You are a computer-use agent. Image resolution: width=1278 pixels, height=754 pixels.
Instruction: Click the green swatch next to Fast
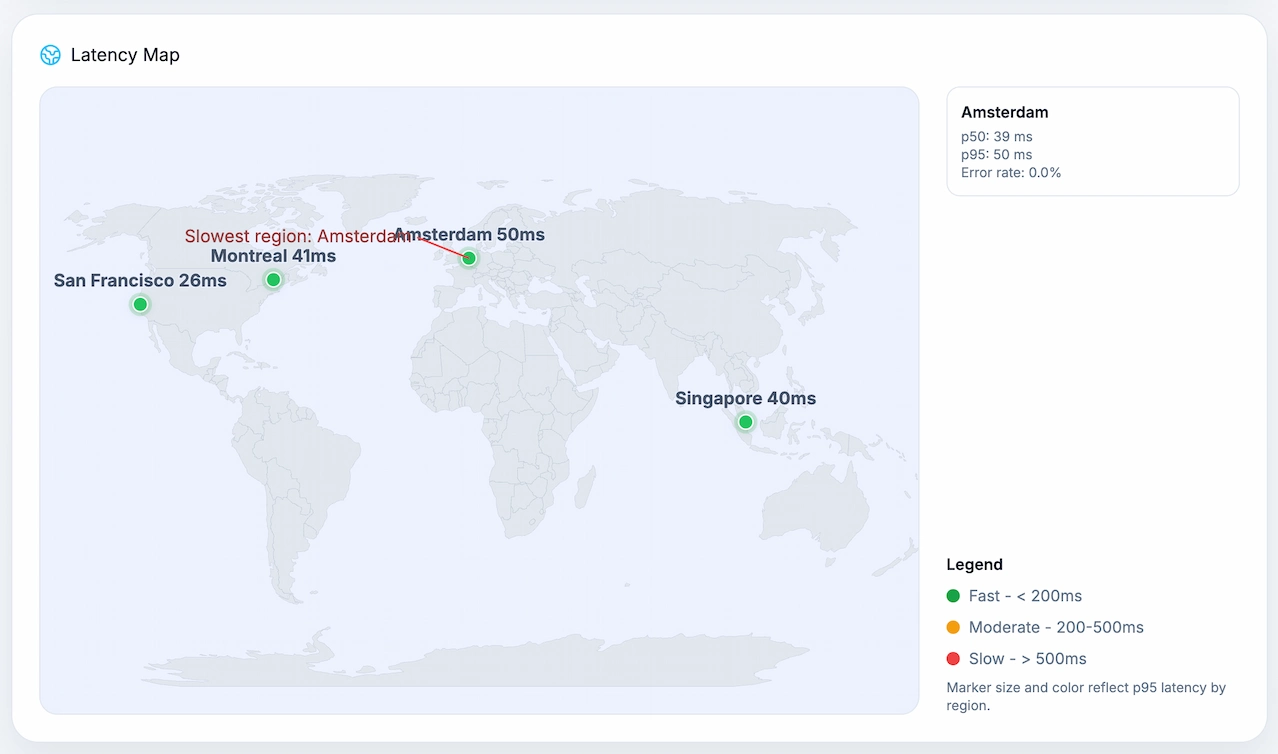tap(952, 595)
